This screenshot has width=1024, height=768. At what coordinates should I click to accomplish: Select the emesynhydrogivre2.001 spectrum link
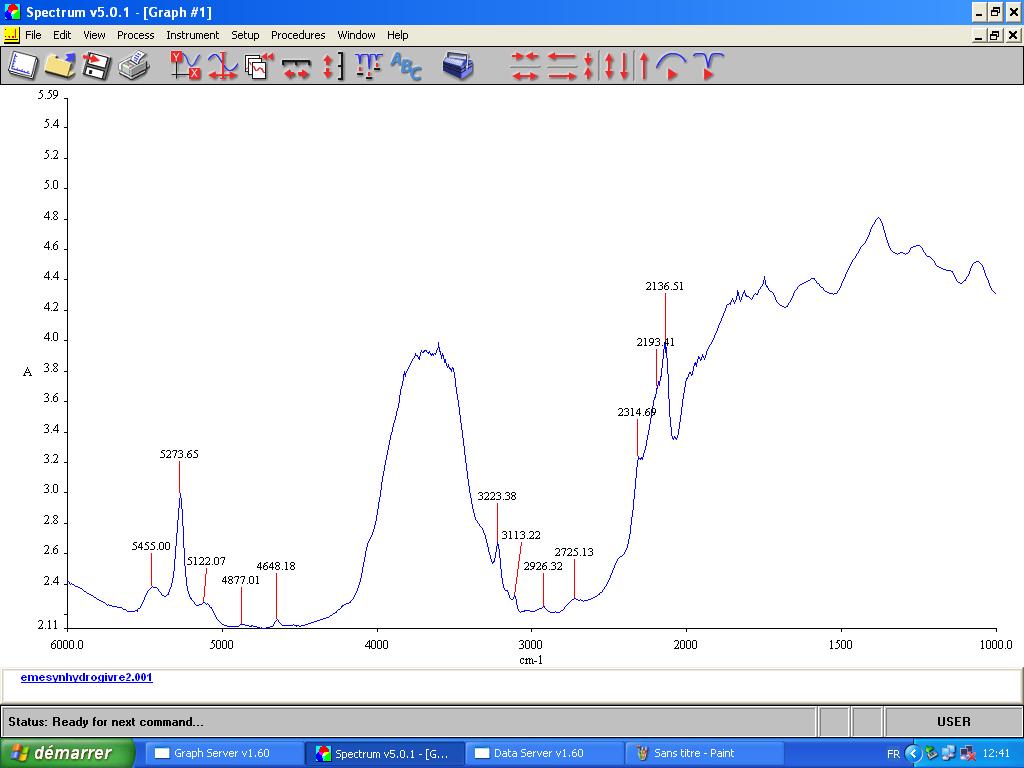86,677
